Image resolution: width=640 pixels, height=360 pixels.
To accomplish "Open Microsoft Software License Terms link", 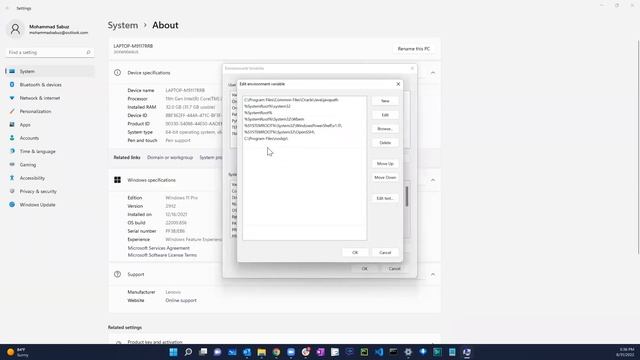I will coord(162,255).
